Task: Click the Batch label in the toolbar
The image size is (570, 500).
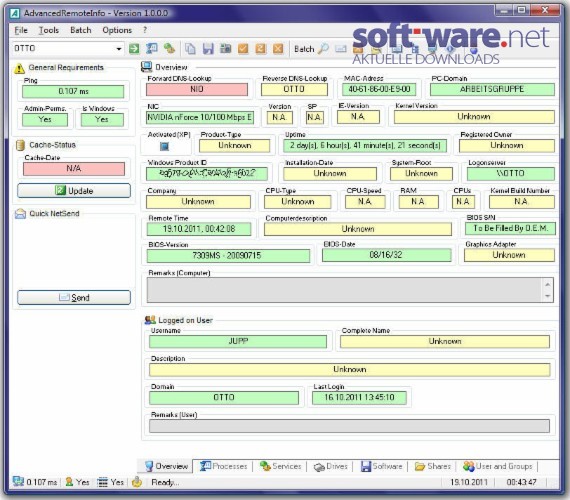Action: tap(304, 49)
